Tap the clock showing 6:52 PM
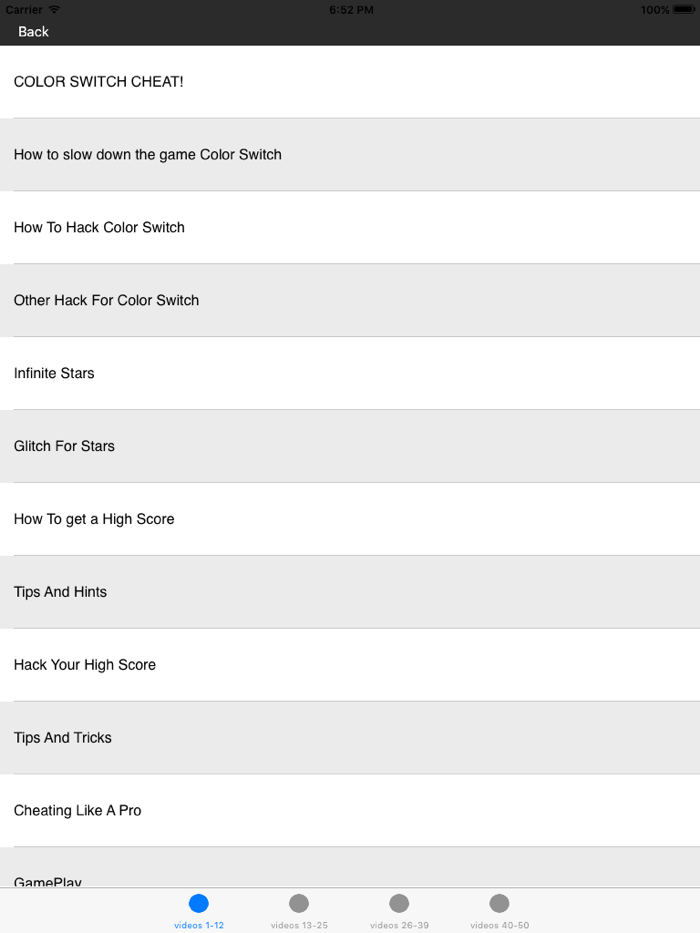 349,9
